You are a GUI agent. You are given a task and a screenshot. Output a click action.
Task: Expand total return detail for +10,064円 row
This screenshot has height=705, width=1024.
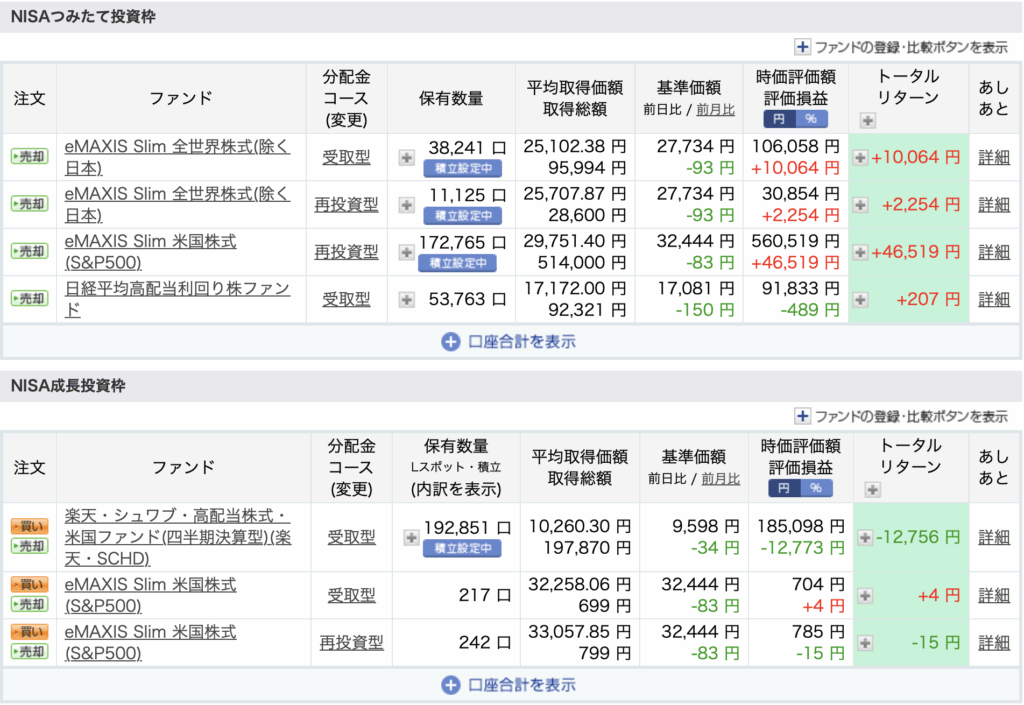860,157
